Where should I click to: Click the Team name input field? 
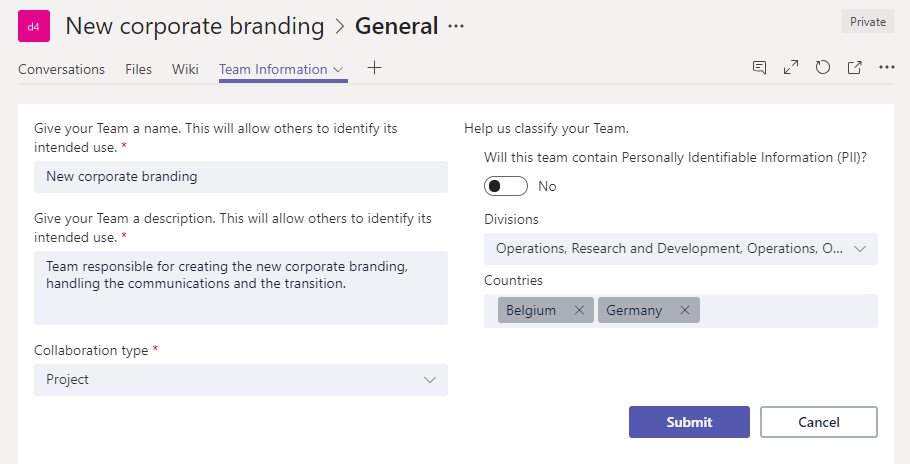241,177
